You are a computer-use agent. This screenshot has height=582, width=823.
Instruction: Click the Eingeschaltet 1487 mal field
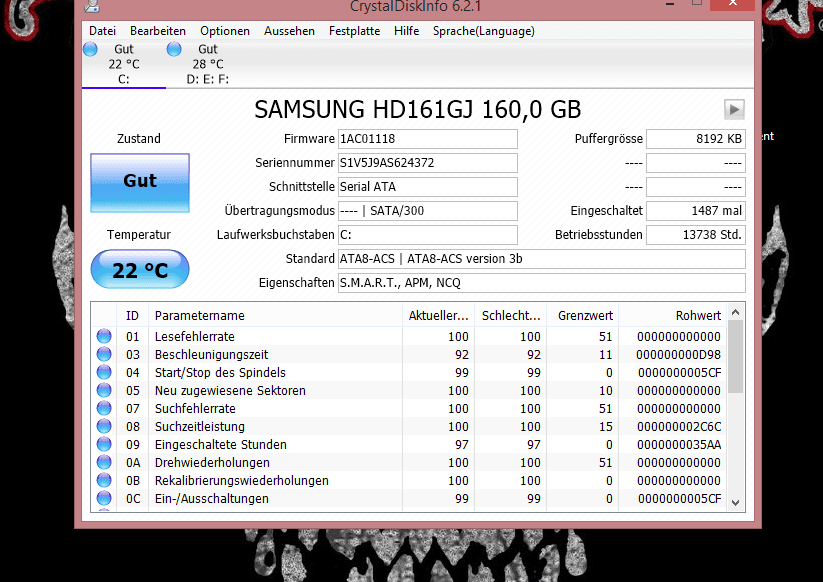pos(695,211)
